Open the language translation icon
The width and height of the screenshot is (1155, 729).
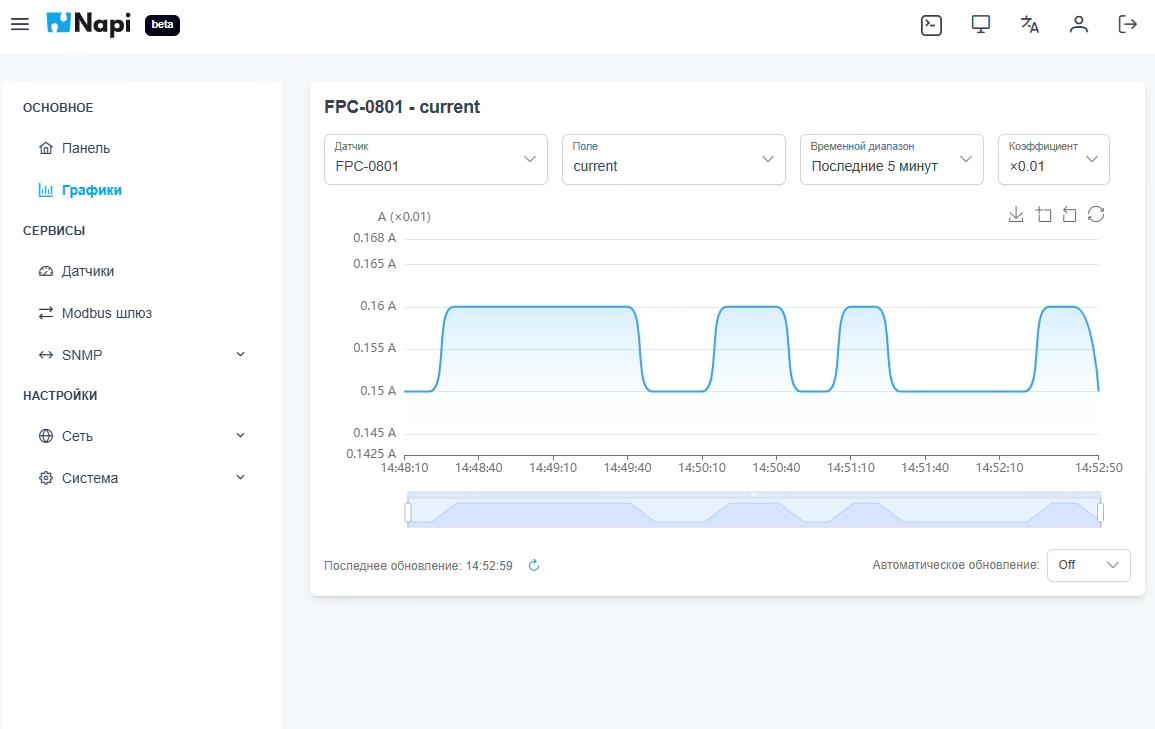pos(1029,25)
